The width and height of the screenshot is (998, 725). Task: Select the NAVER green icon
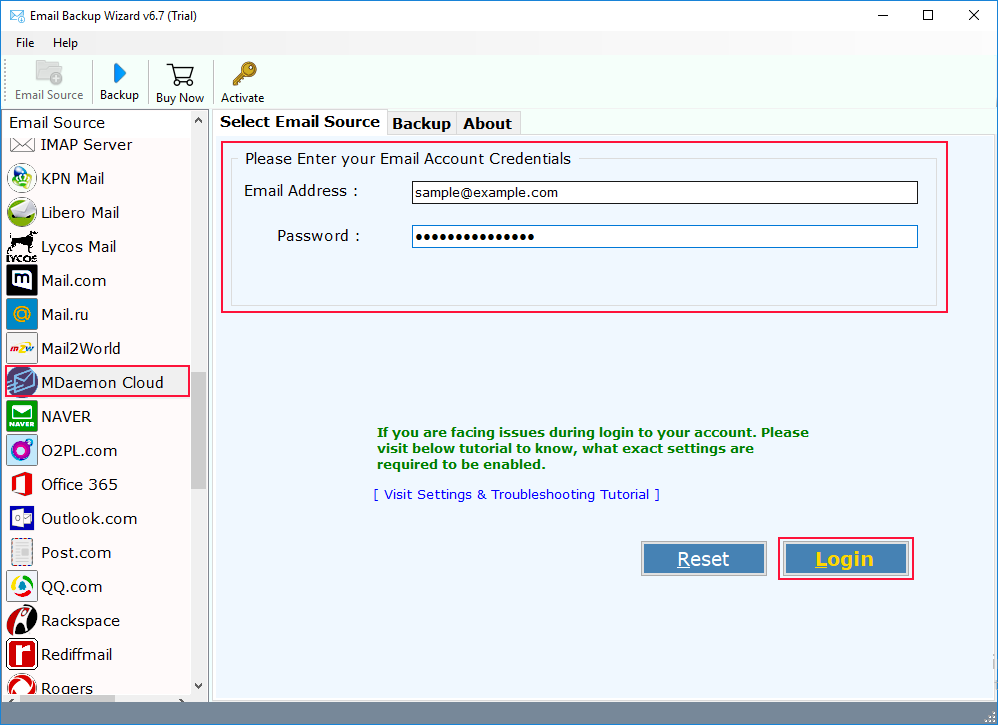22,416
